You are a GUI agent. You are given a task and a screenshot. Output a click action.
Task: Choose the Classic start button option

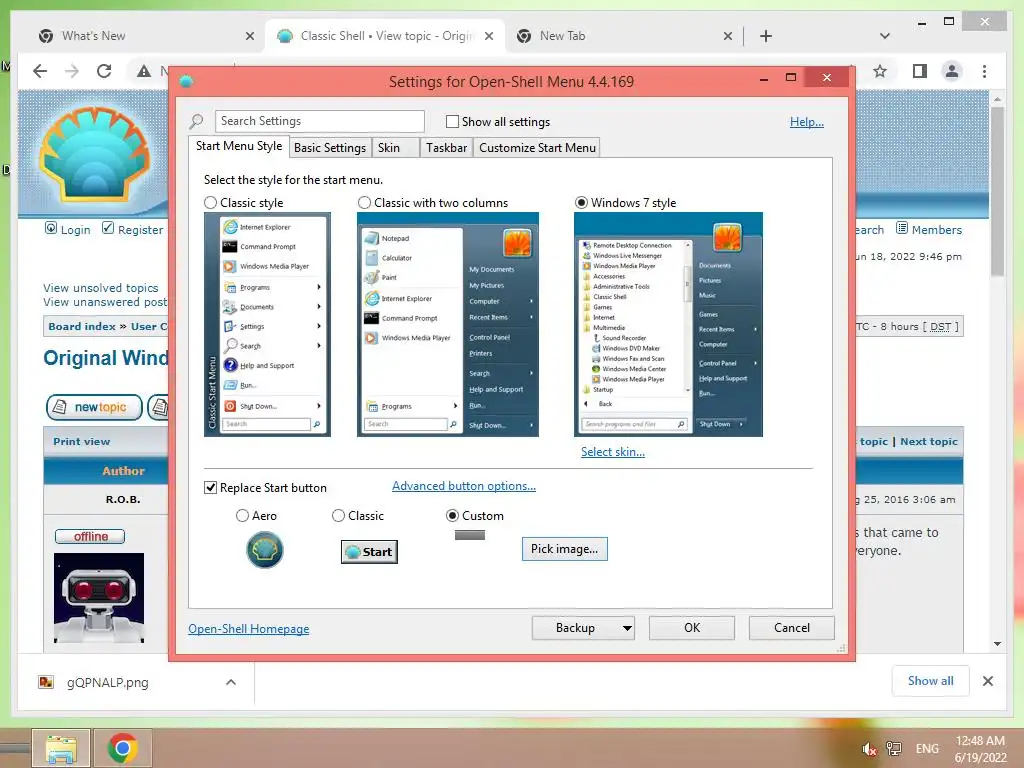point(338,516)
